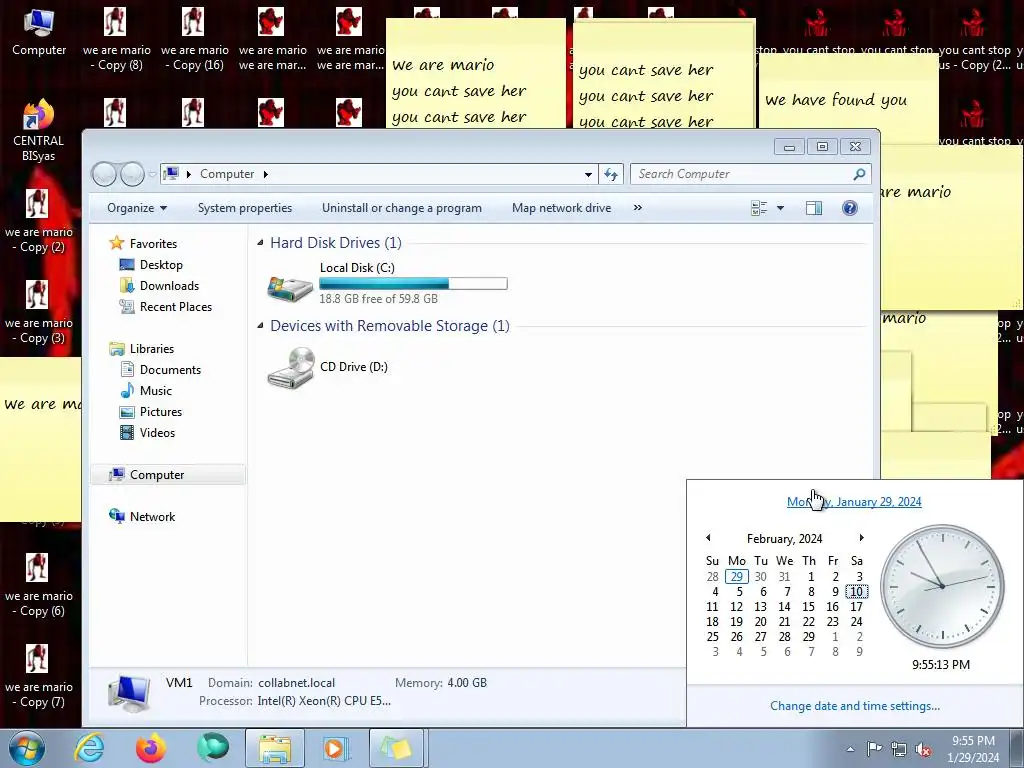Open the Pictures library

(x=161, y=411)
